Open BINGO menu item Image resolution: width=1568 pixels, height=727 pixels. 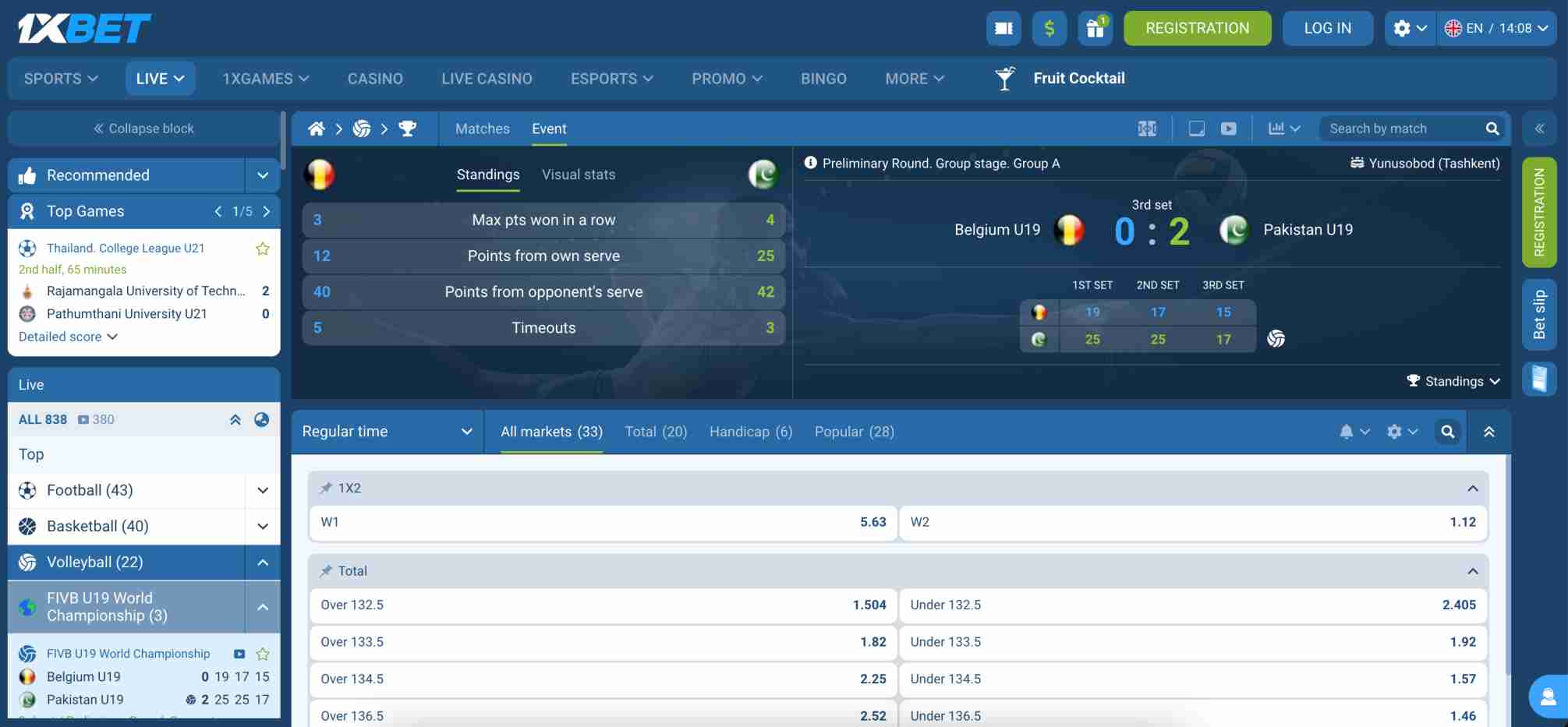click(823, 79)
